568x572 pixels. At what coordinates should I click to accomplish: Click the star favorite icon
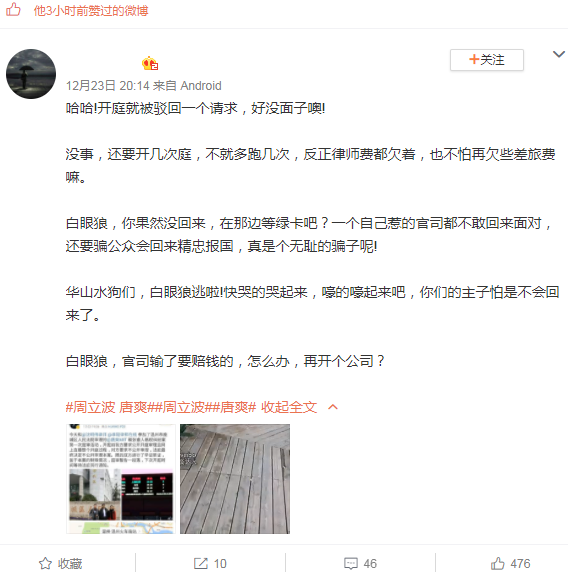[x=45, y=563]
